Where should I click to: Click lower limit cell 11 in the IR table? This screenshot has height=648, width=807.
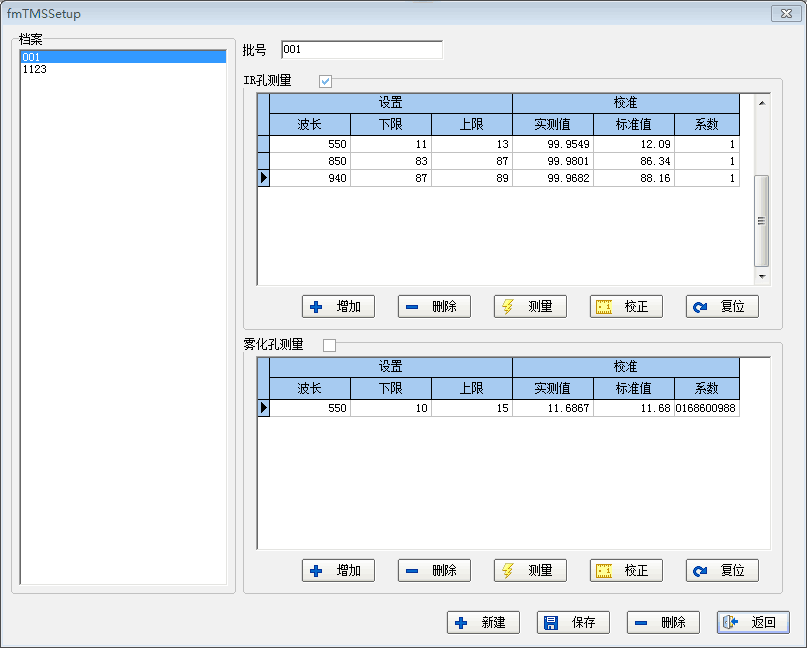391,144
